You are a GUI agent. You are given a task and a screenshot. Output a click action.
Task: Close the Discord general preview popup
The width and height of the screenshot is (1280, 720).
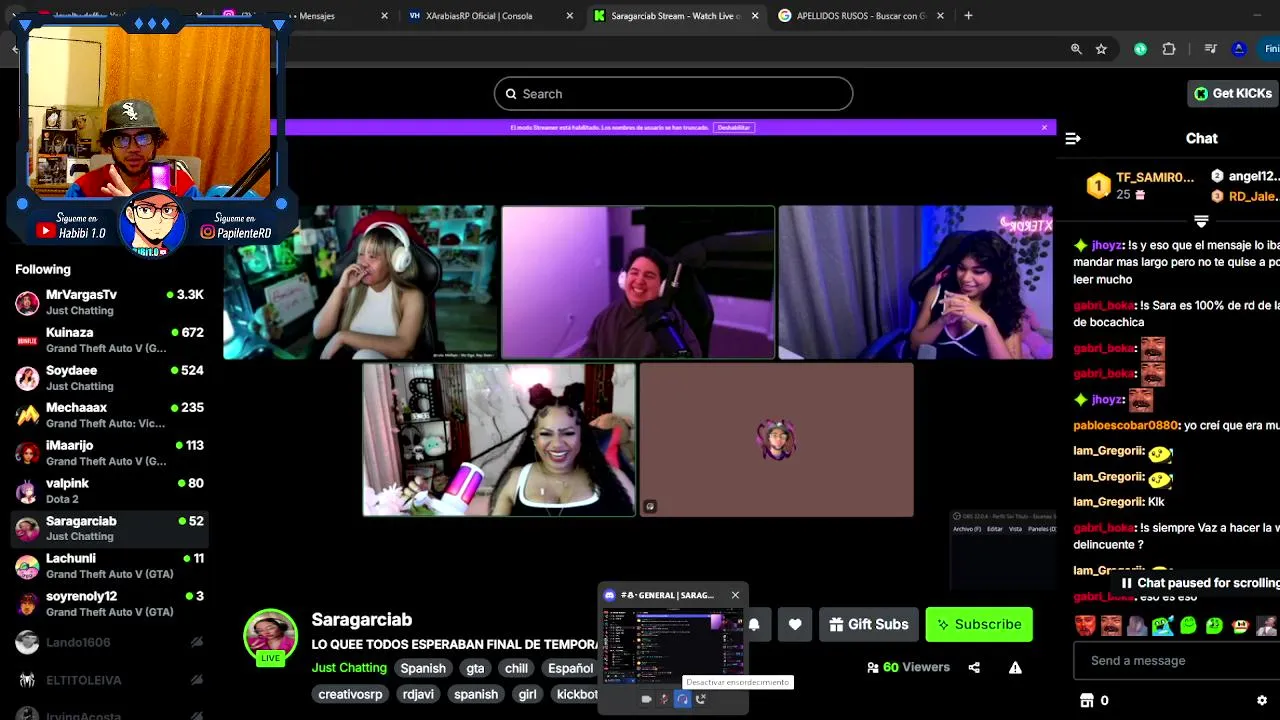(x=735, y=595)
